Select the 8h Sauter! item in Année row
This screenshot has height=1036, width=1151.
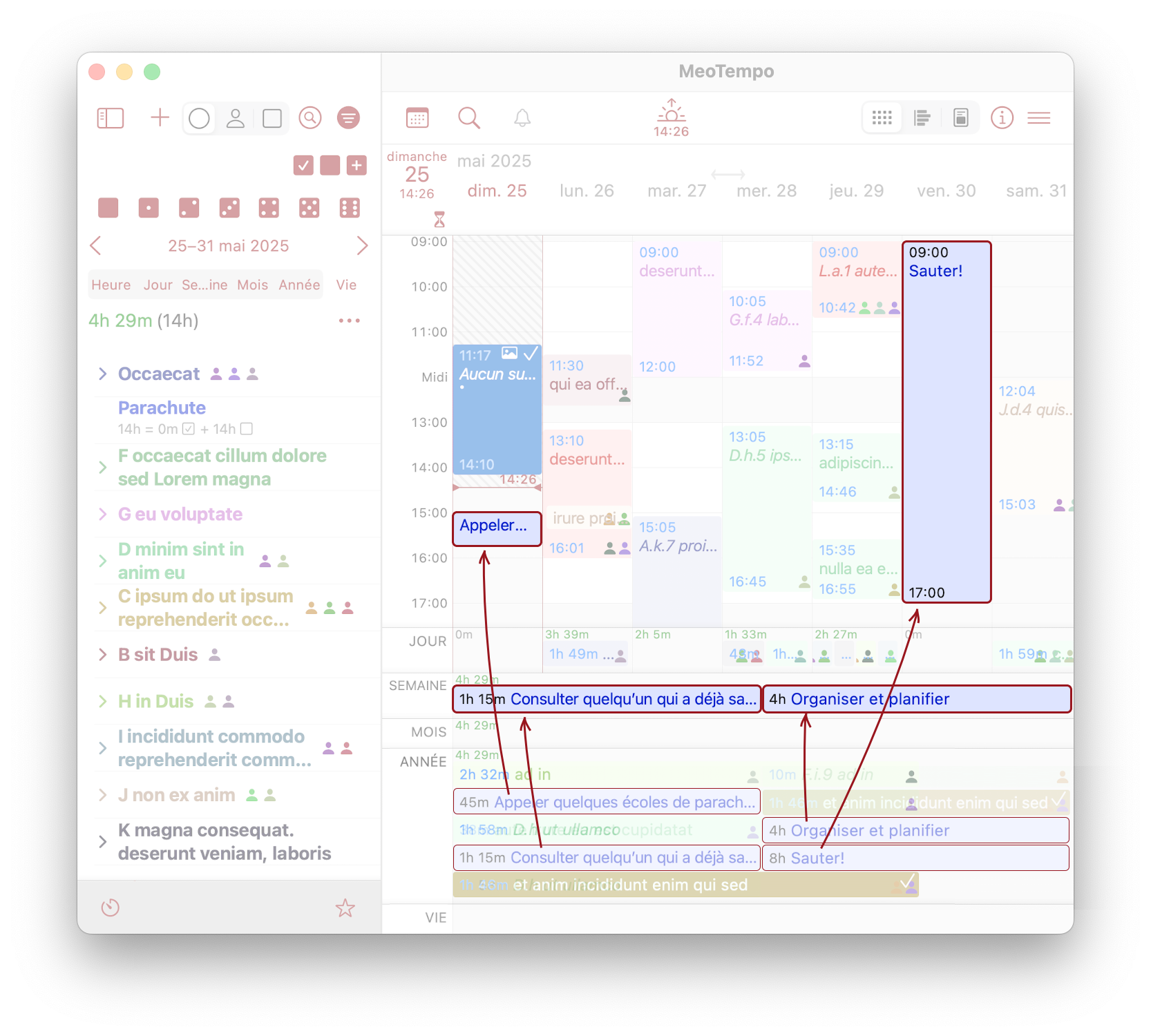(916, 858)
